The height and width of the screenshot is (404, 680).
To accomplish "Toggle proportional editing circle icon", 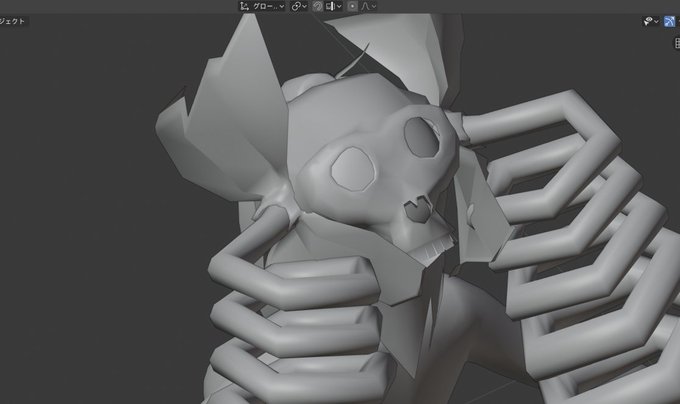I will point(353,6).
